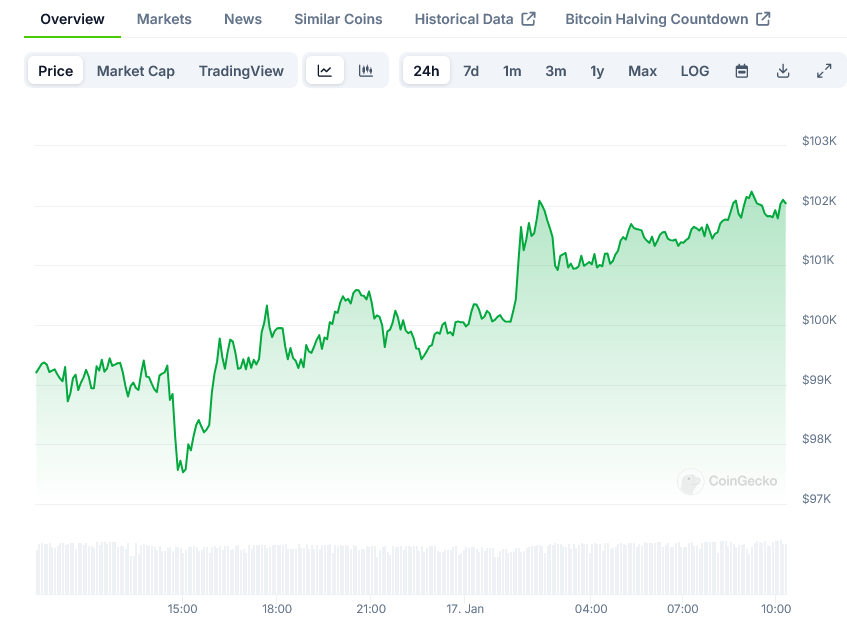Image resolution: width=847 pixels, height=632 pixels.
Task: Select the 7d time range
Action: (x=471, y=71)
